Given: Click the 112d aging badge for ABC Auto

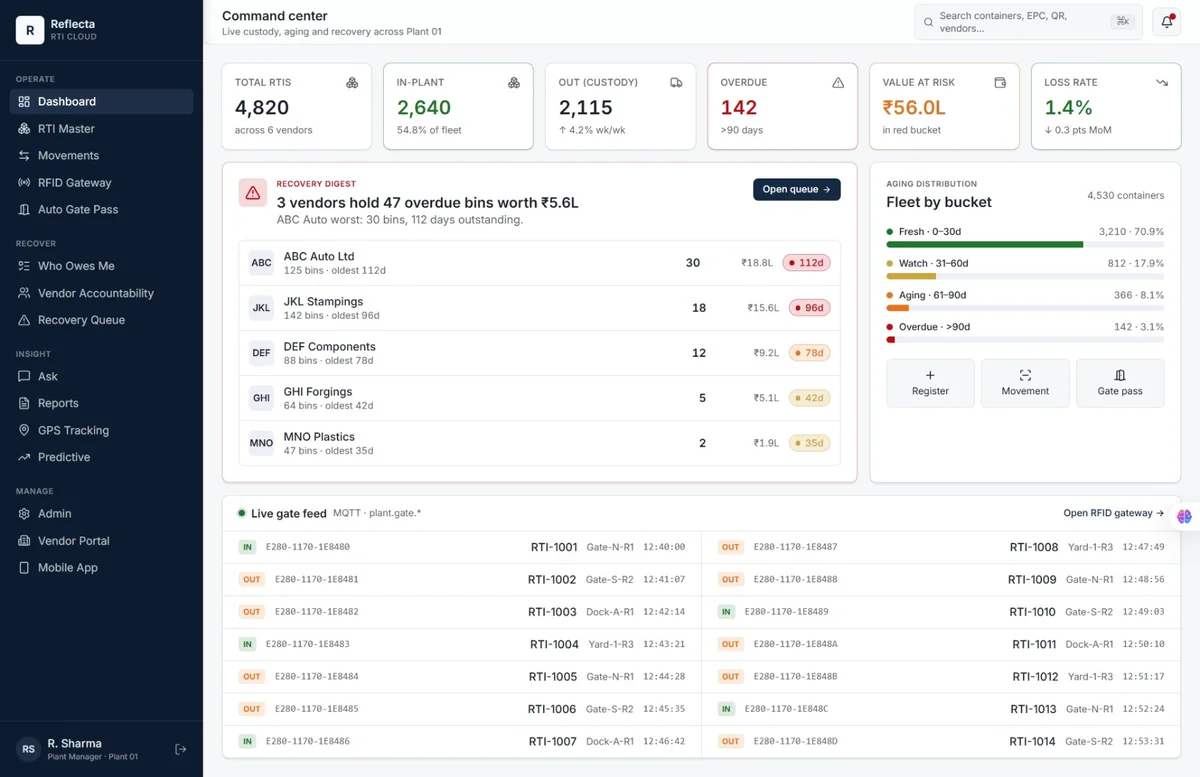Looking at the screenshot, I should click(x=806, y=263).
